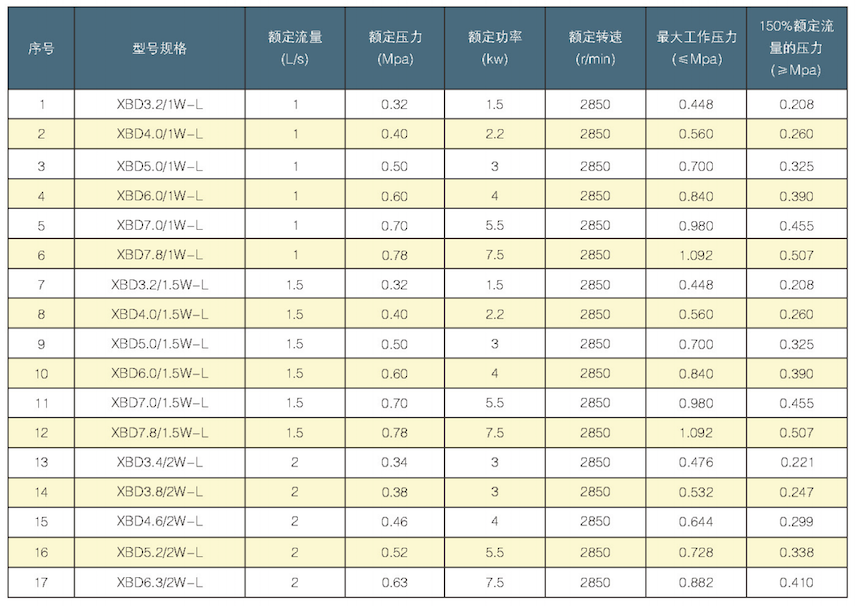The image size is (856, 606).
Task: Click model cell XBD3.4/2W-L
Action: click(160, 462)
